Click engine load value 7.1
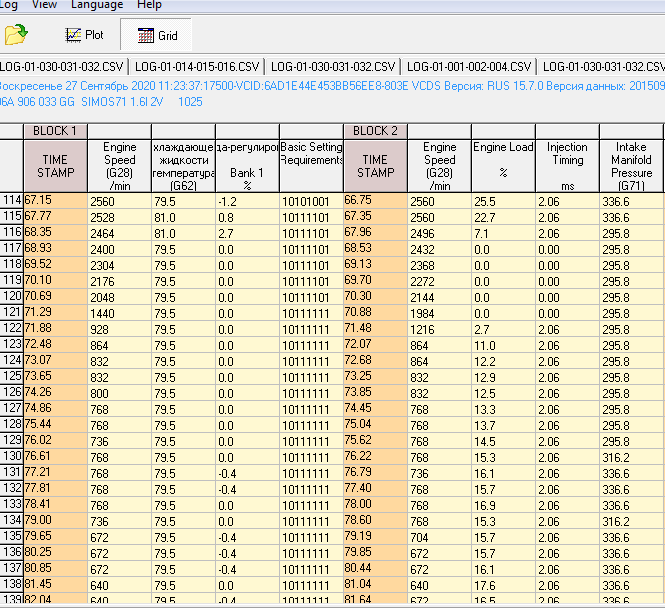Image resolution: width=665 pixels, height=608 pixels. coord(503,234)
